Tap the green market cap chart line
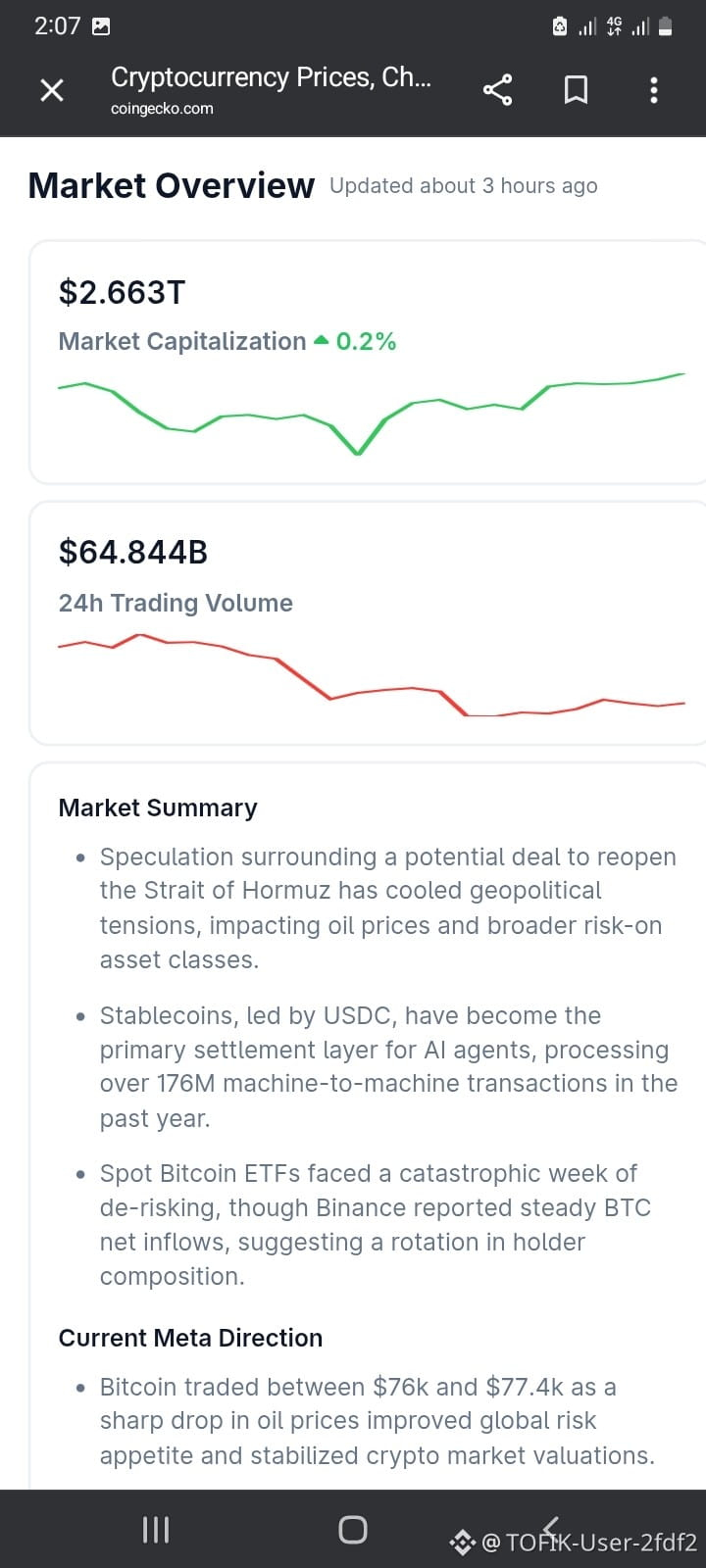The height and width of the screenshot is (1568, 706). coord(372,414)
